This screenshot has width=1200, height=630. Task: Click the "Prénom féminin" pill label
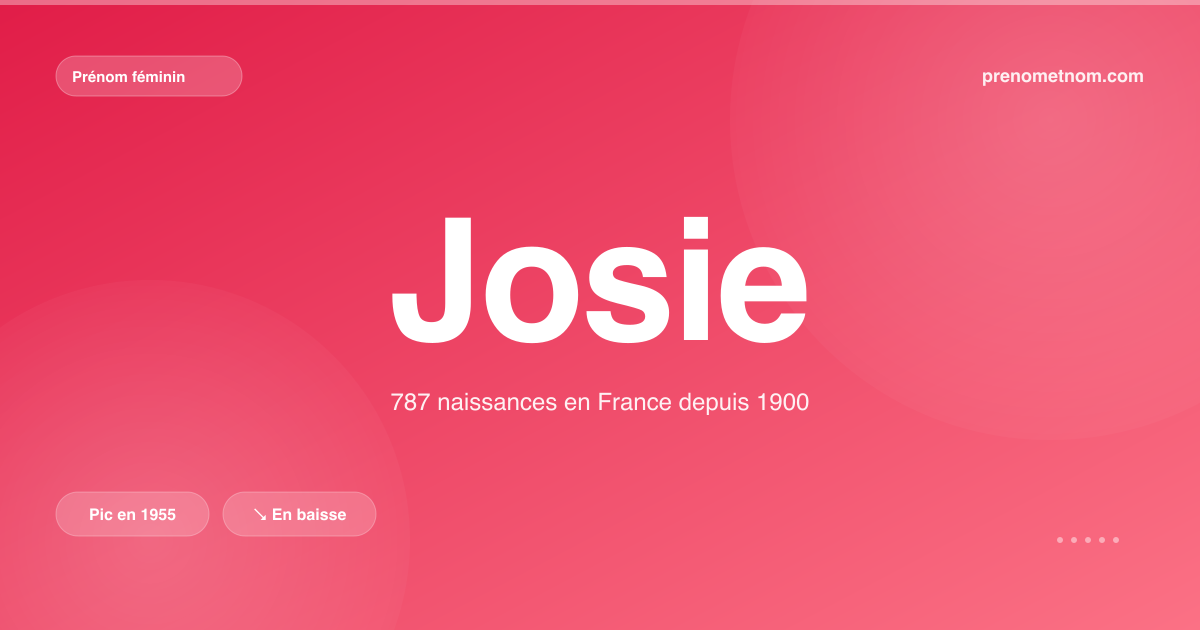click(149, 76)
